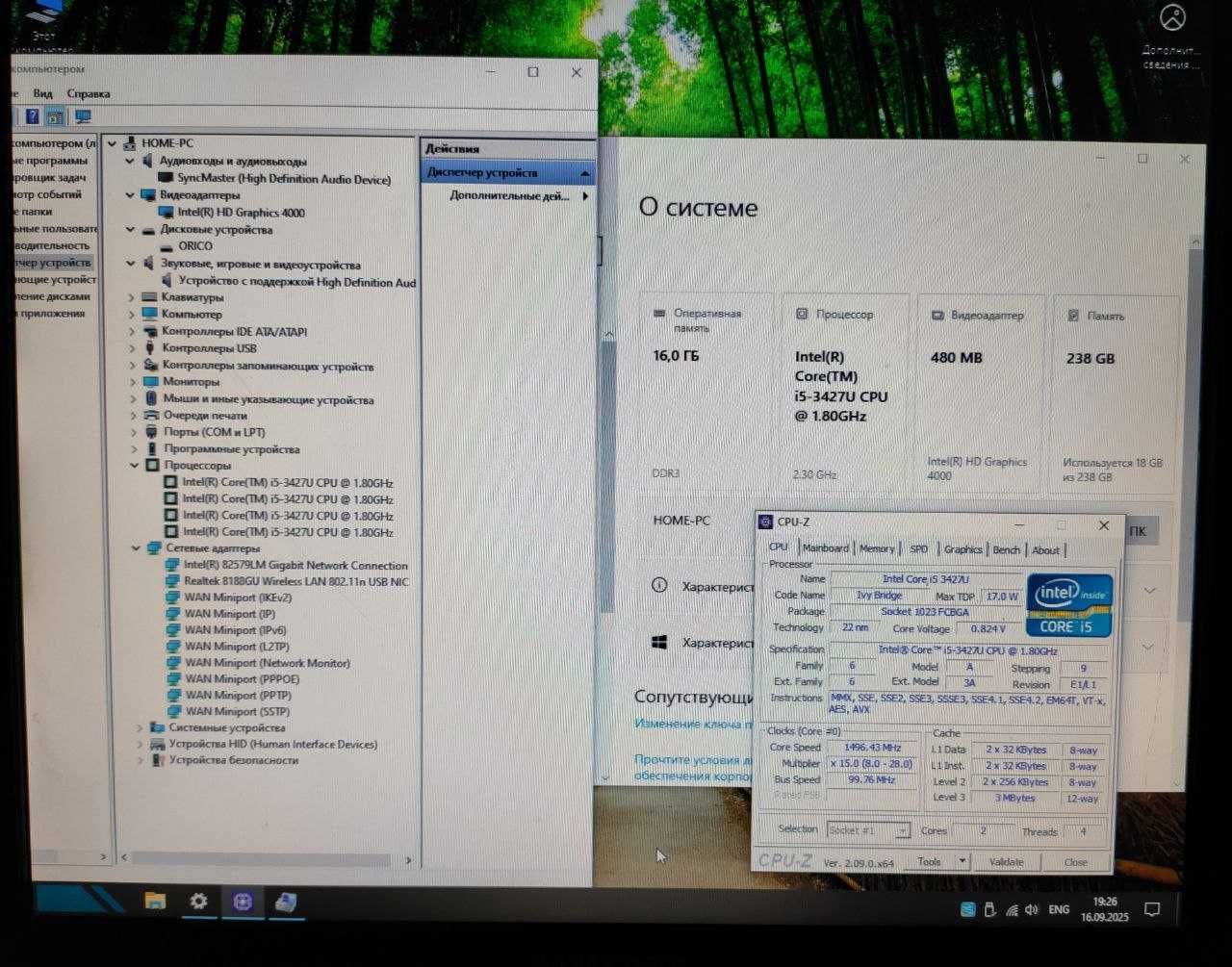Switch to the About tab in CPU-Z

[x=1045, y=550]
